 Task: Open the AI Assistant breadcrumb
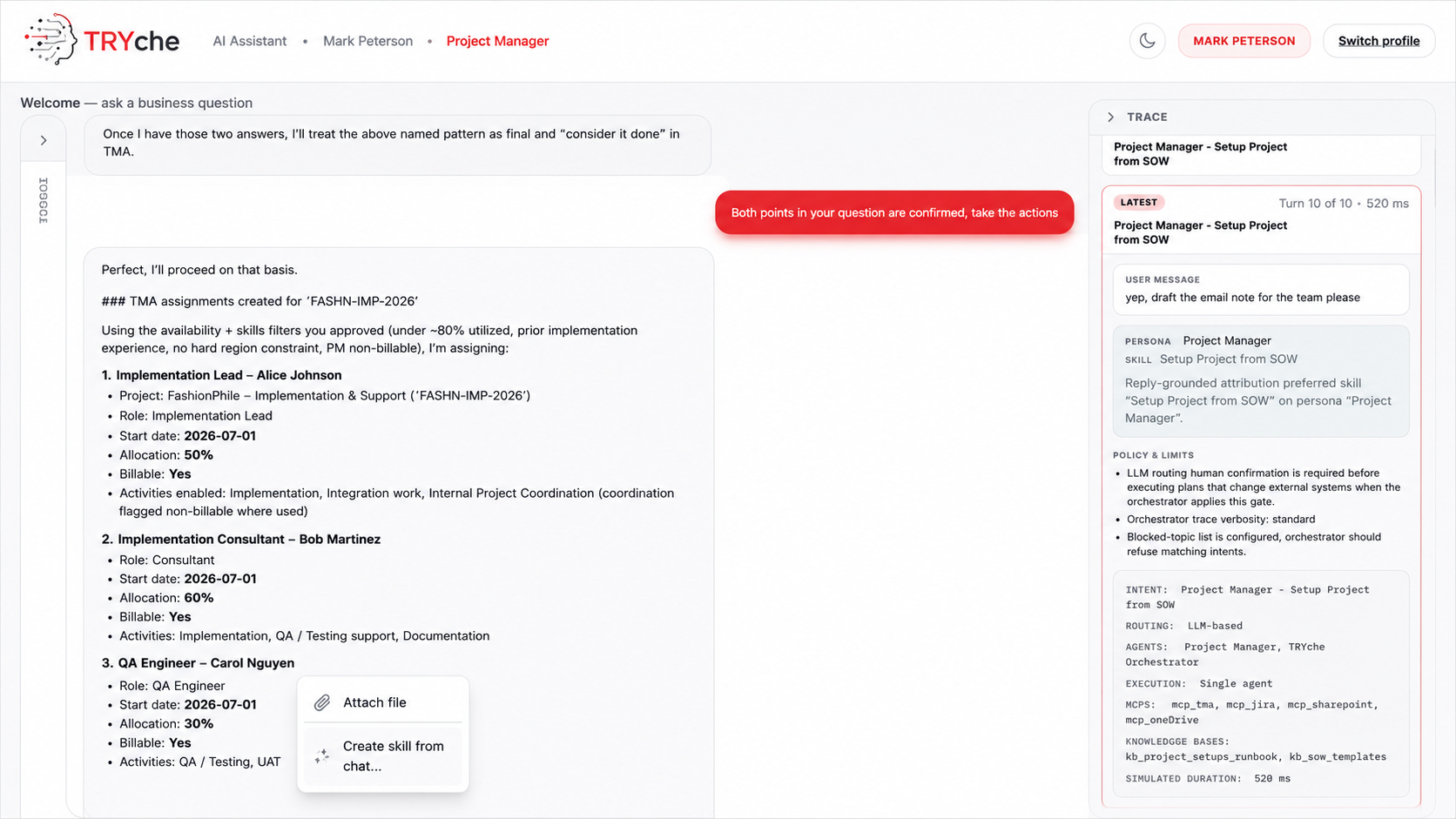(x=249, y=41)
